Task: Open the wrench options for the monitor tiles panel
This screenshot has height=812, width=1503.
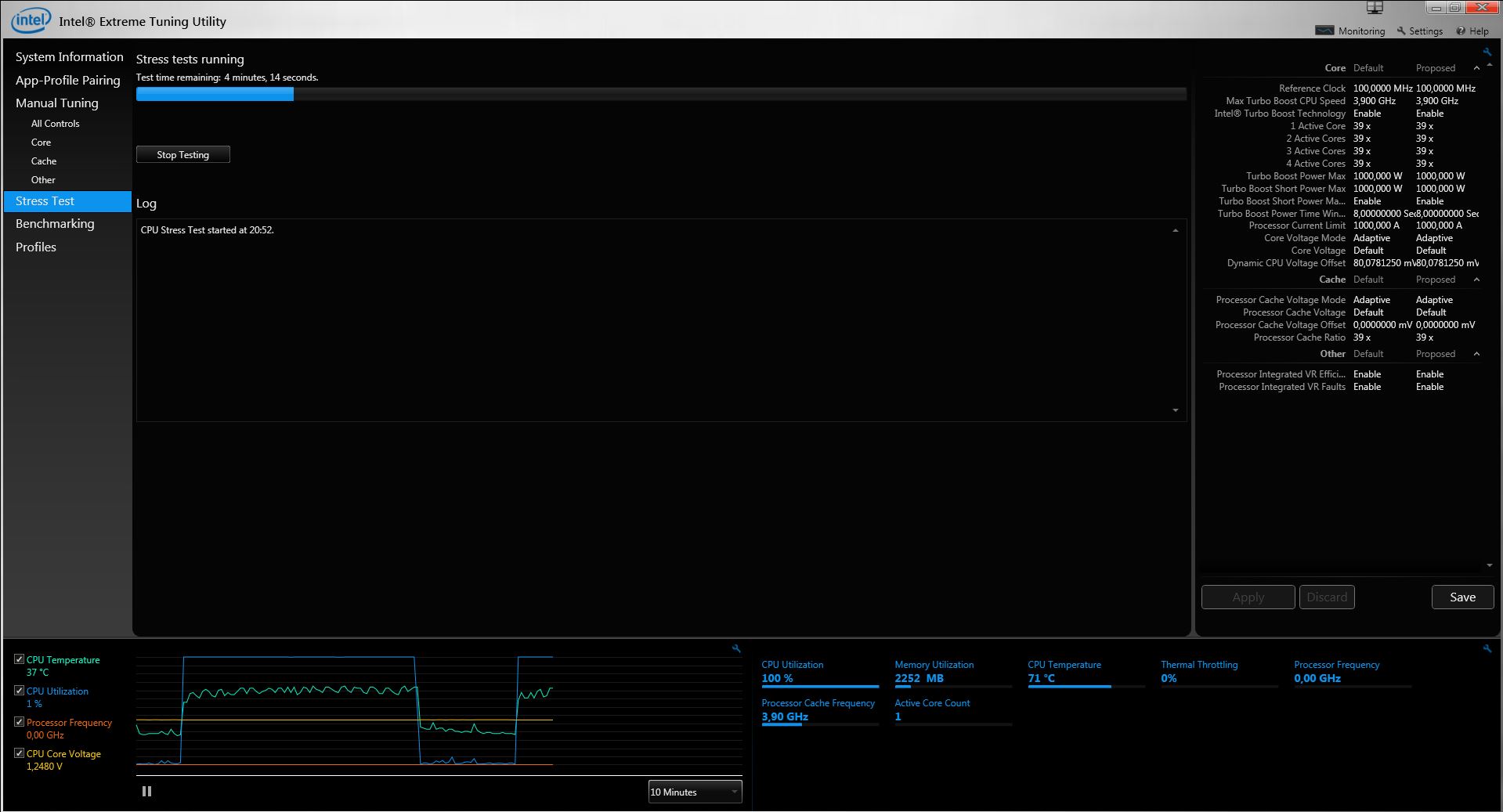Action: tap(1487, 648)
